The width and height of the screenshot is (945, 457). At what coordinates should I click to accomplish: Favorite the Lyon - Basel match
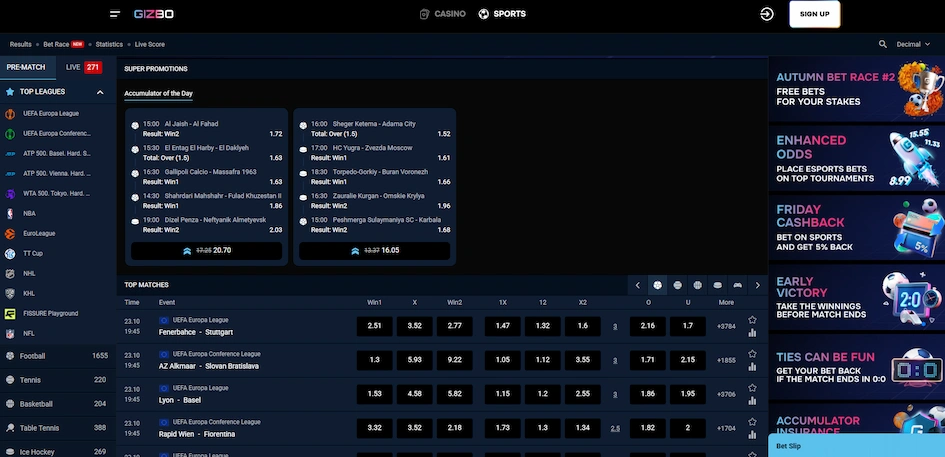(752, 388)
